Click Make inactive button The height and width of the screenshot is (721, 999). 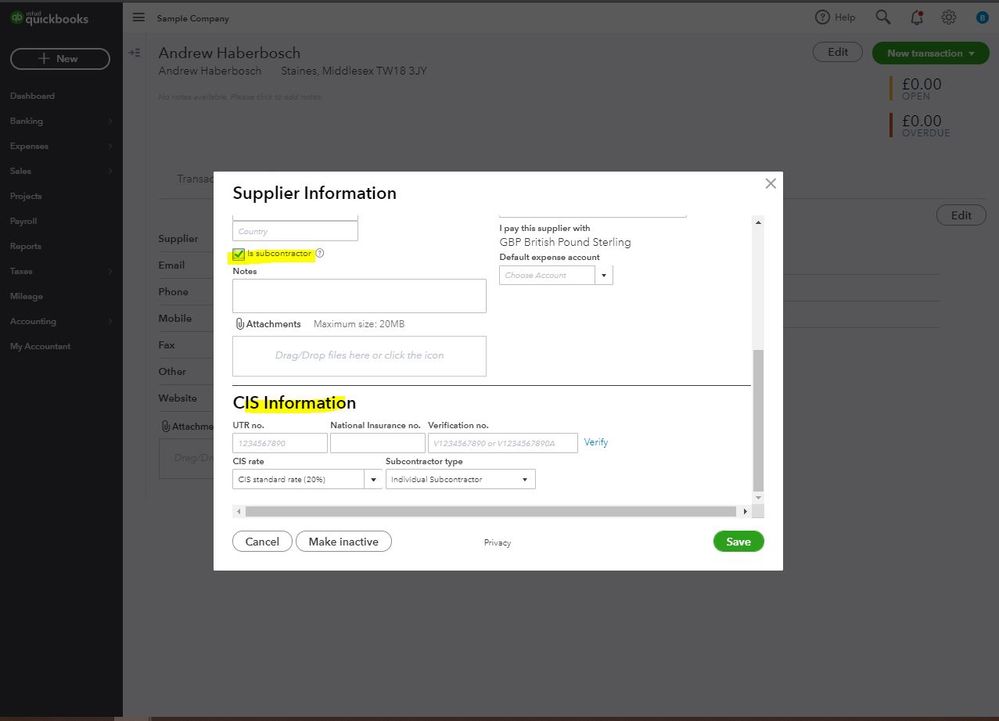(x=343, y=541)
